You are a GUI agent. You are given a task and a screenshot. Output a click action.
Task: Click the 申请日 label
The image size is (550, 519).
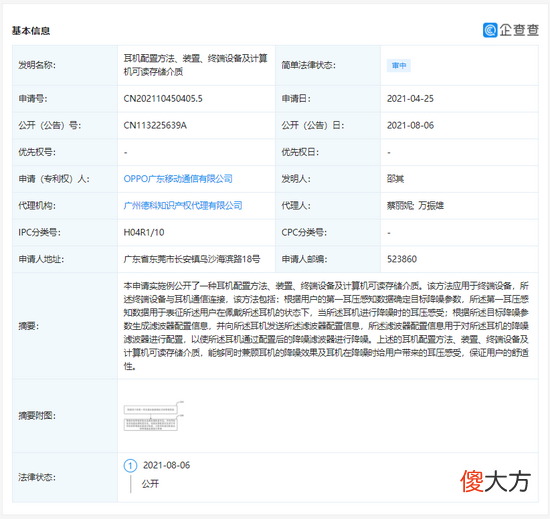(296, 99)
